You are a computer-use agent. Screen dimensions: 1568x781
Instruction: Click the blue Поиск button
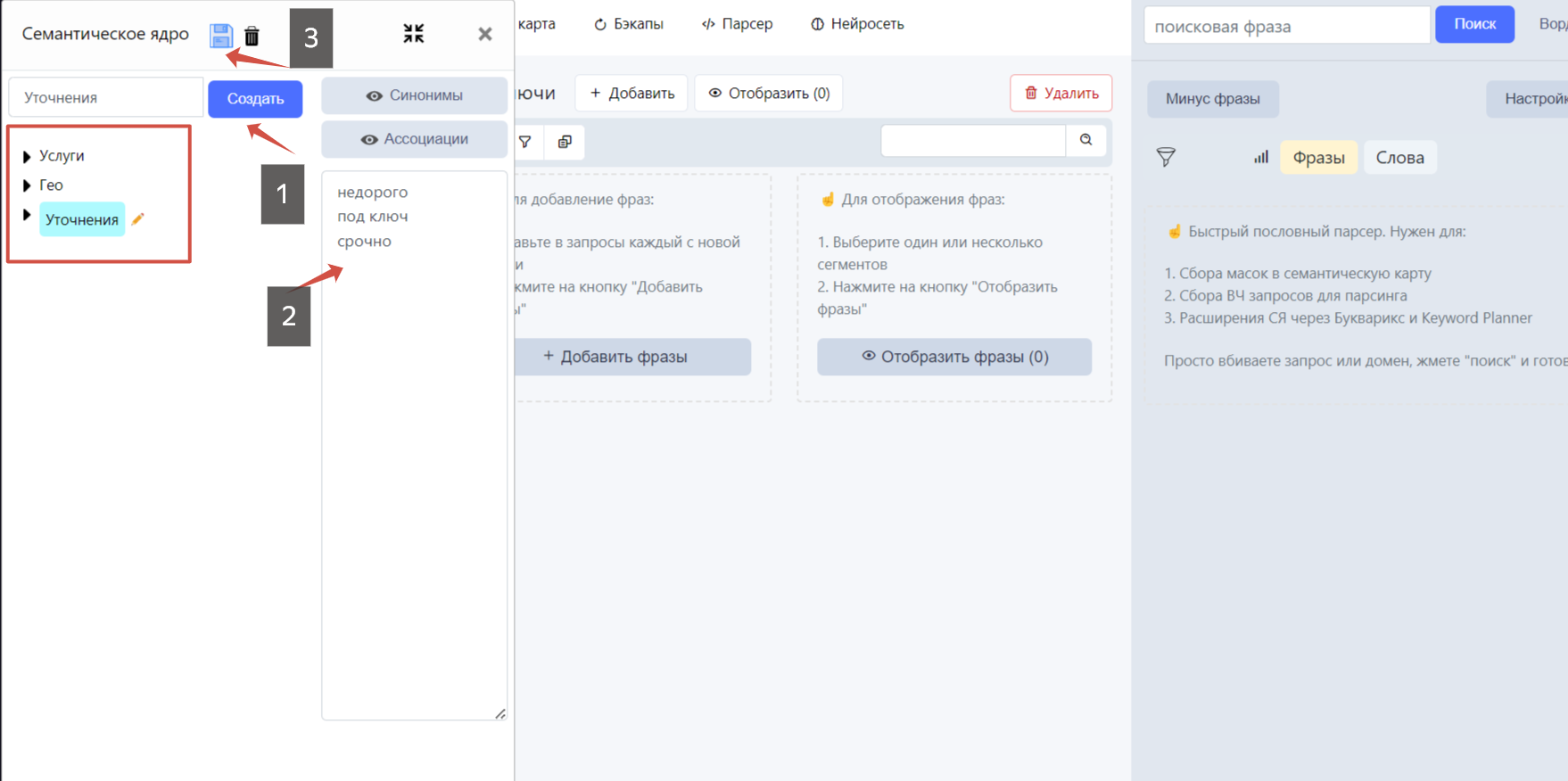point(1474,24)
